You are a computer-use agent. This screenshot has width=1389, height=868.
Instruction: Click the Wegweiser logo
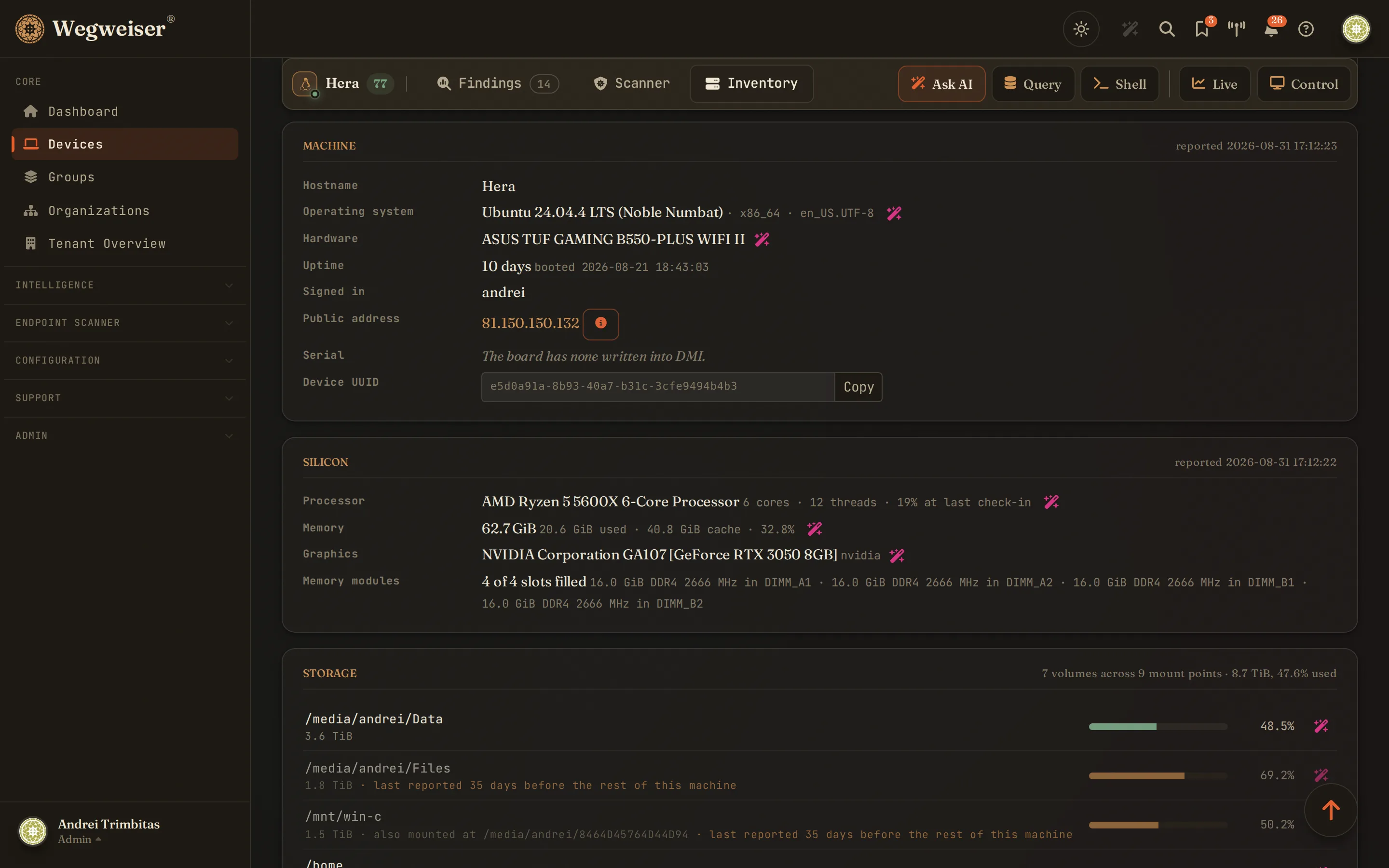(95, 29)
